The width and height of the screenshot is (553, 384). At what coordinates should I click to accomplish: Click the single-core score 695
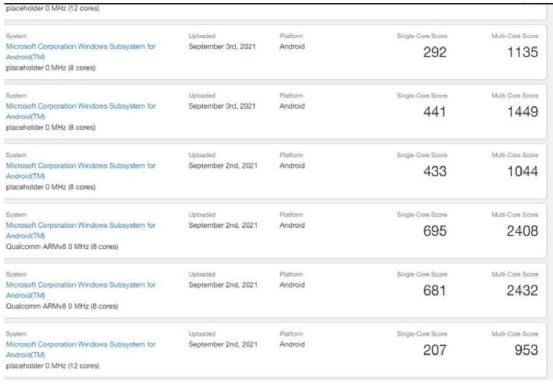click(x=435, y=231)
